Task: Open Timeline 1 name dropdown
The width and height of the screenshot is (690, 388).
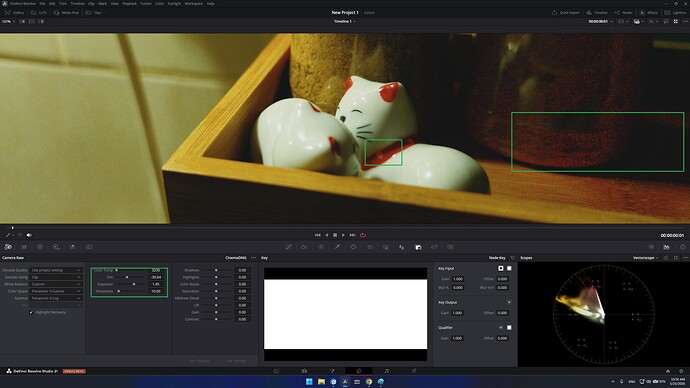Action: pyautogui.click(x=345, y=22)
